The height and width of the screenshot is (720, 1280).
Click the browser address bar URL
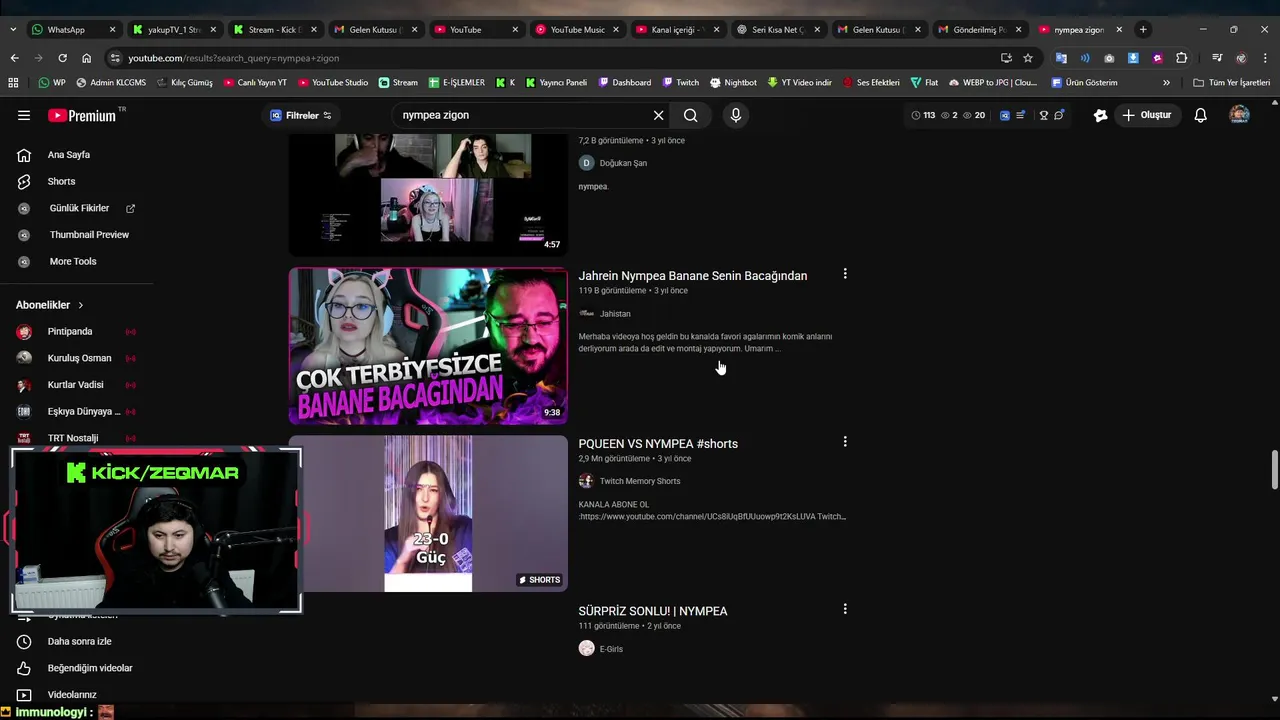click(x=233, y=58)
